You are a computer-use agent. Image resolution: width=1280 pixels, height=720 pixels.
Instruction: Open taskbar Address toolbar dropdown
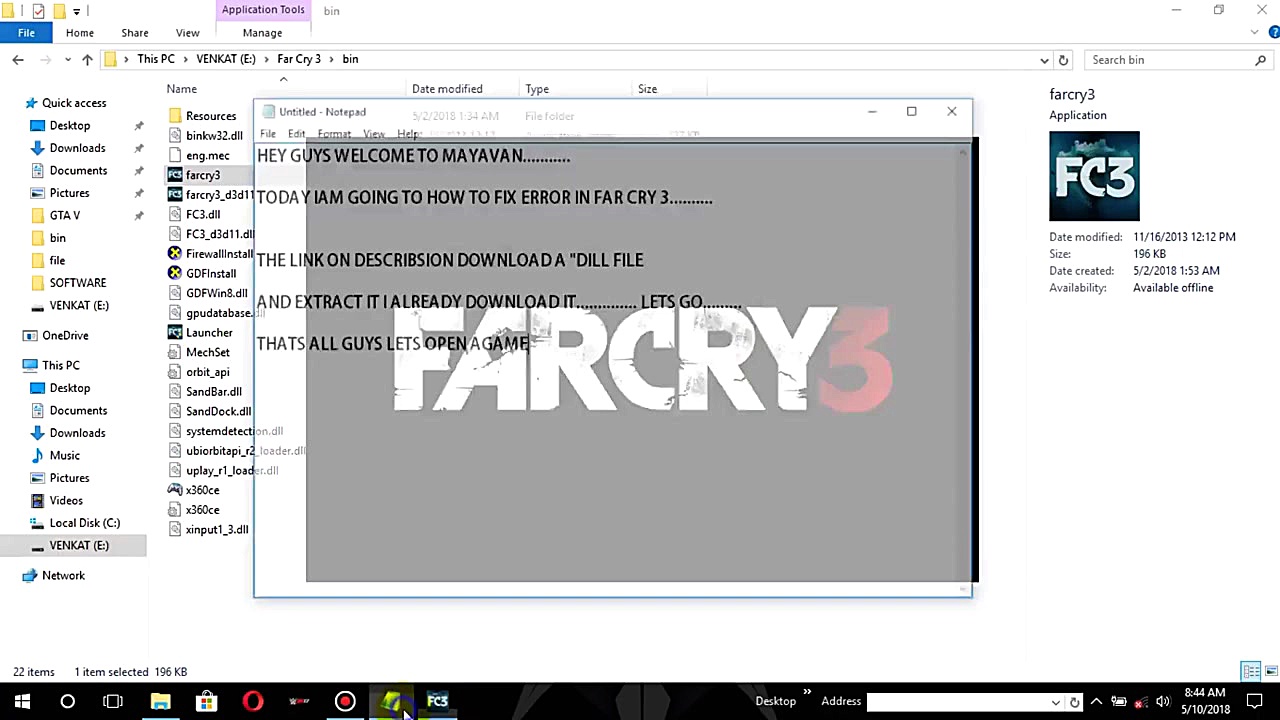1055,702
